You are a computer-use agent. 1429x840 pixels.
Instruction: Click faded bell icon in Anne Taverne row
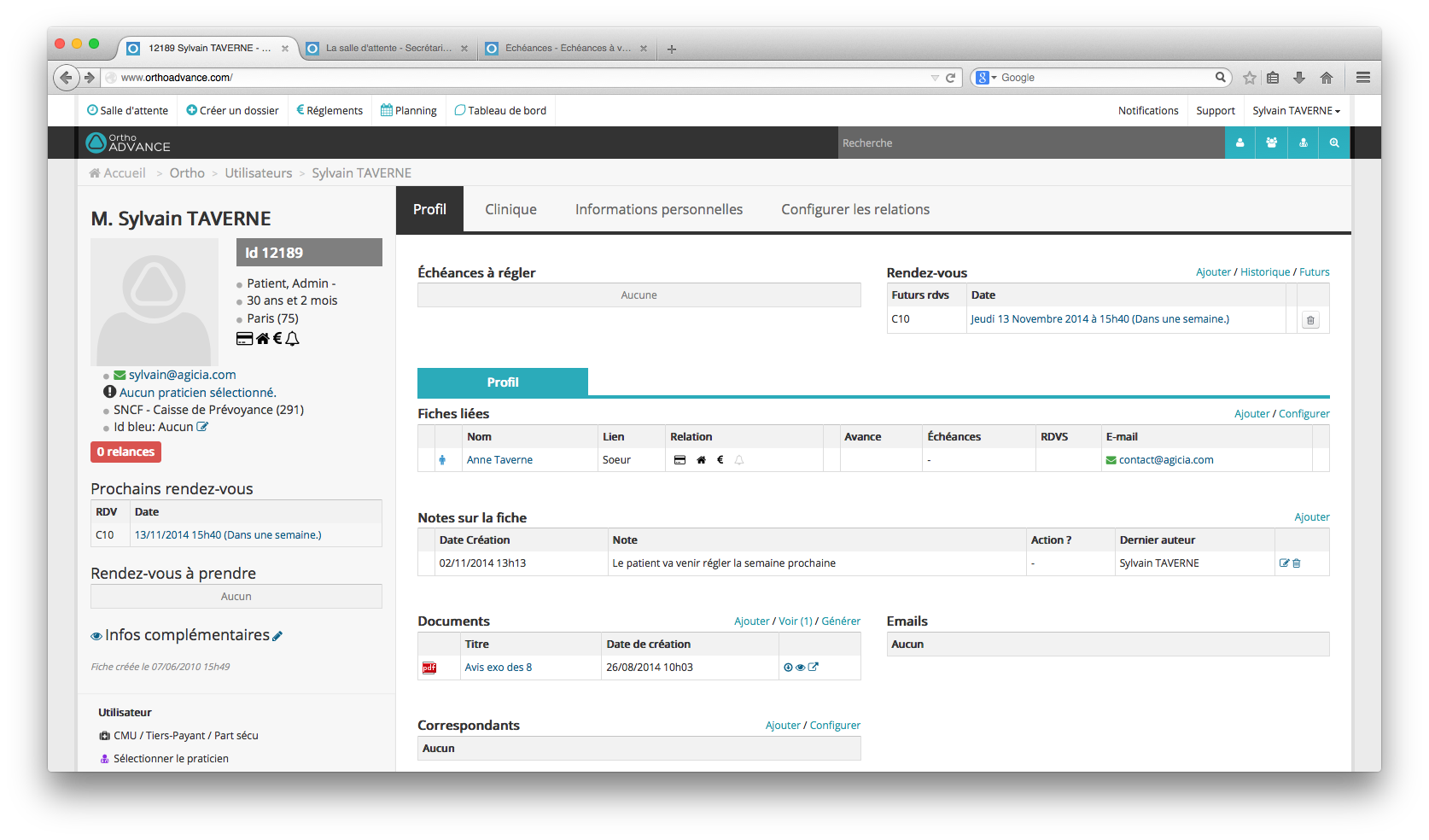click(x=739, y=460)
